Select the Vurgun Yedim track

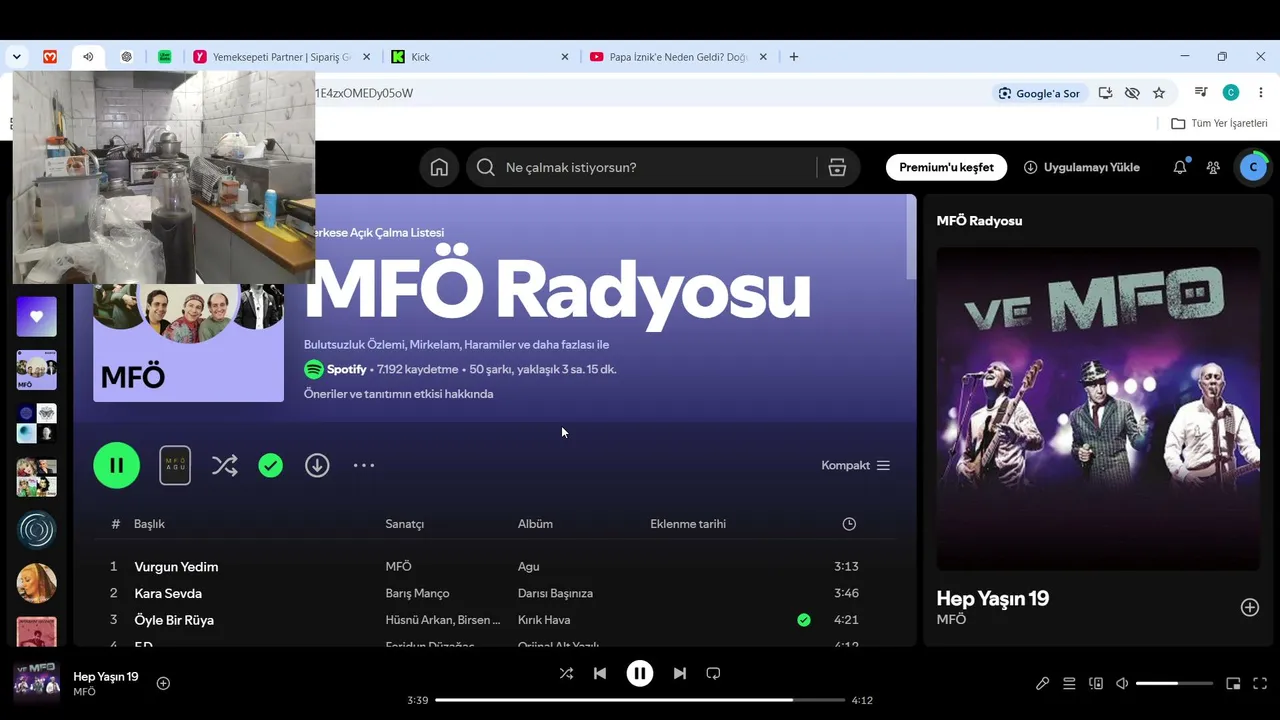176,566
